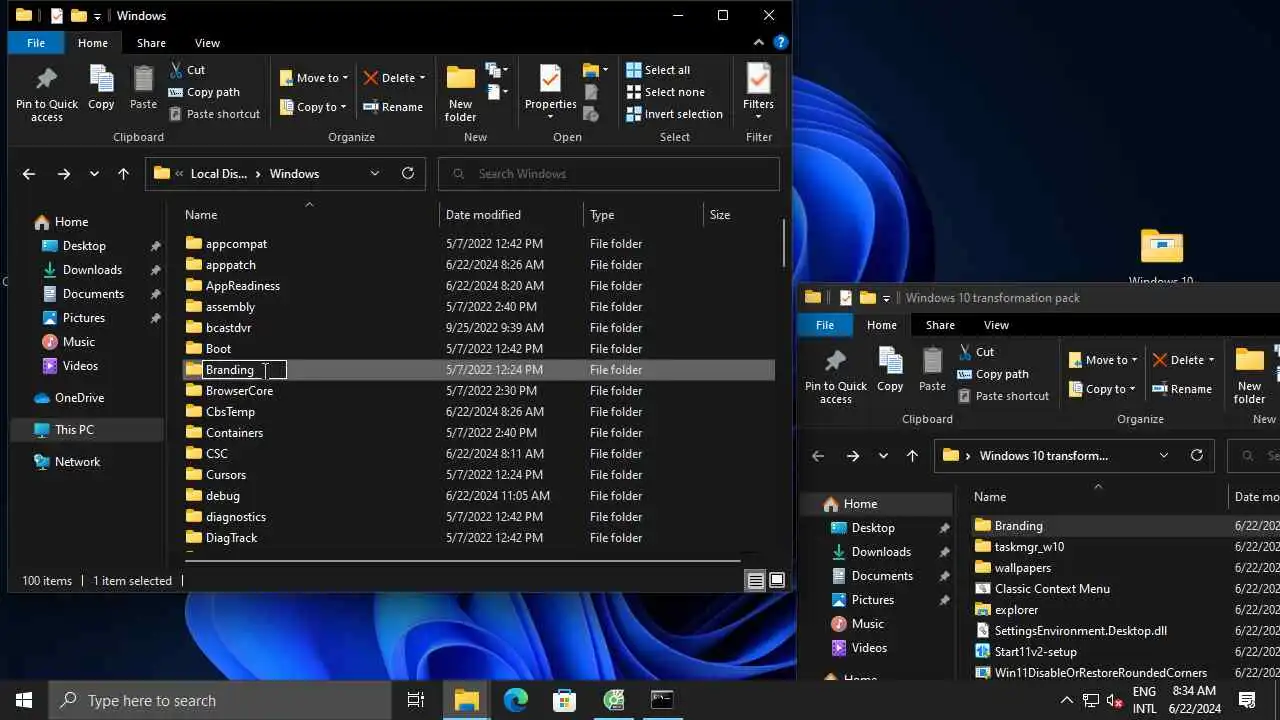
Task: Open Microsoft Edge from the taskbar
Action: (x=515, y=700)
